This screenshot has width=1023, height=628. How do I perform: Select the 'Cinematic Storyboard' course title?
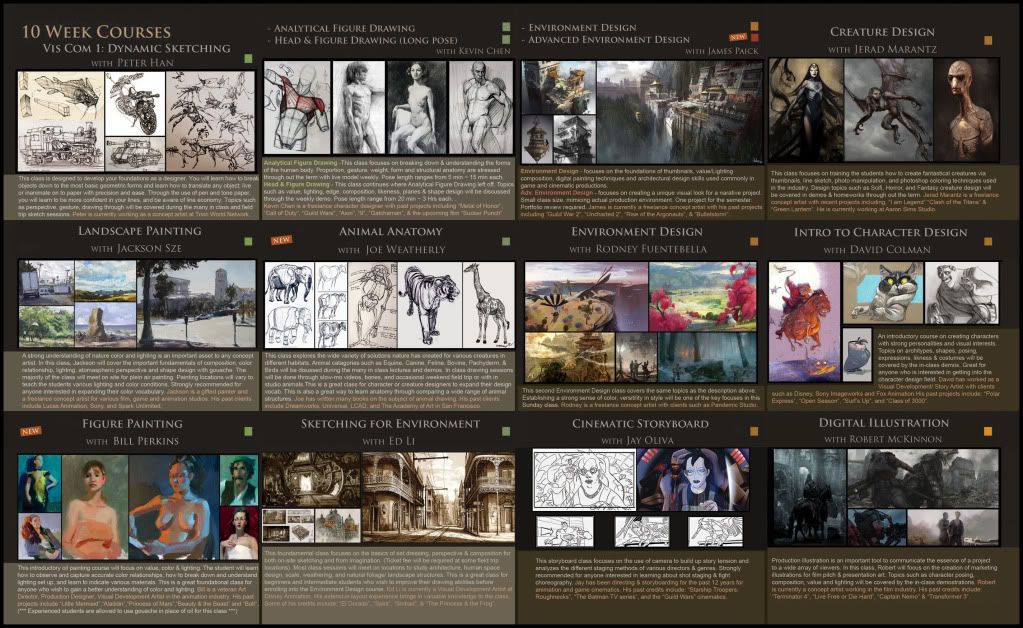click(640, 424)
